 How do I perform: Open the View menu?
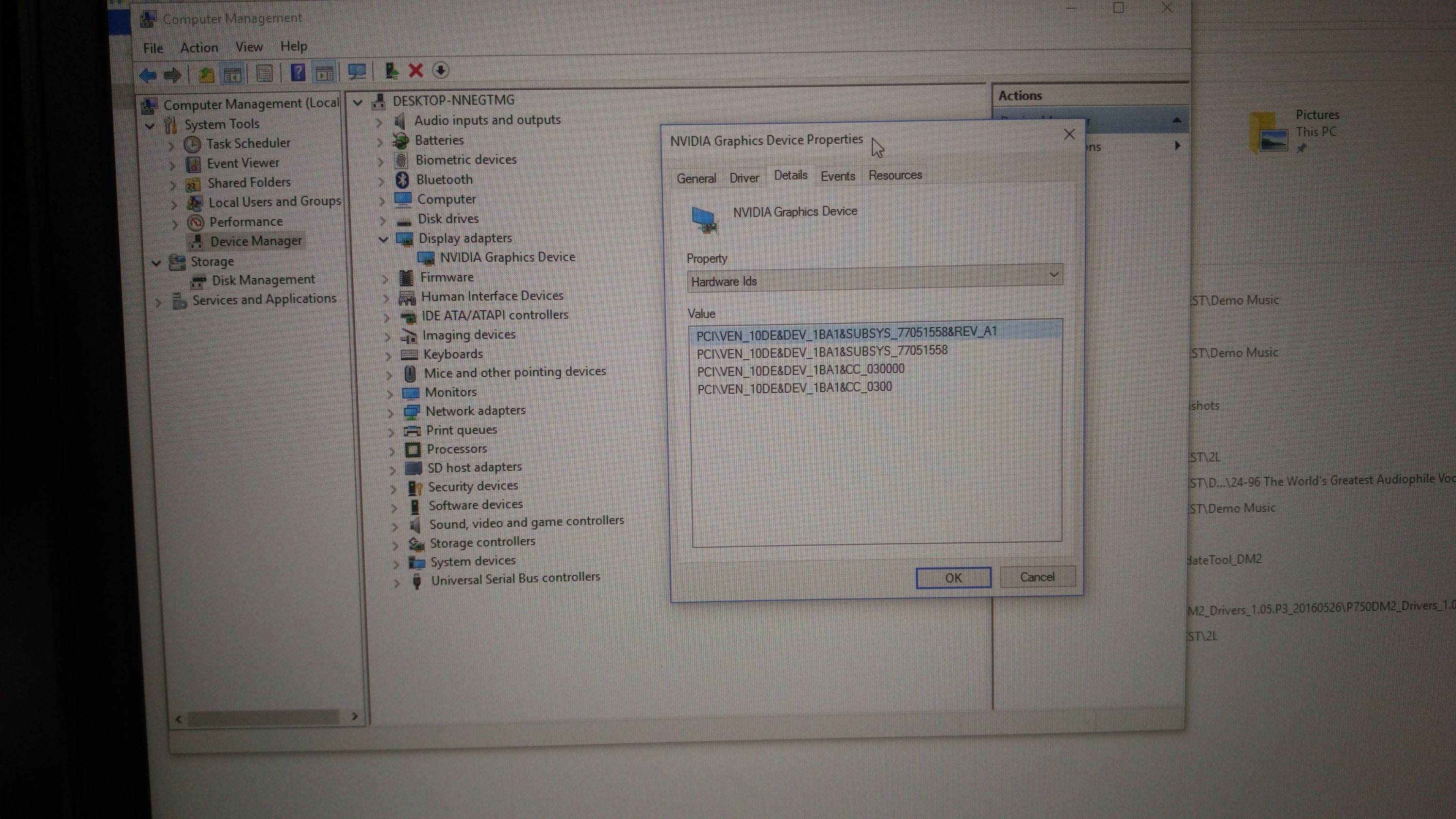tap(248, 47)
